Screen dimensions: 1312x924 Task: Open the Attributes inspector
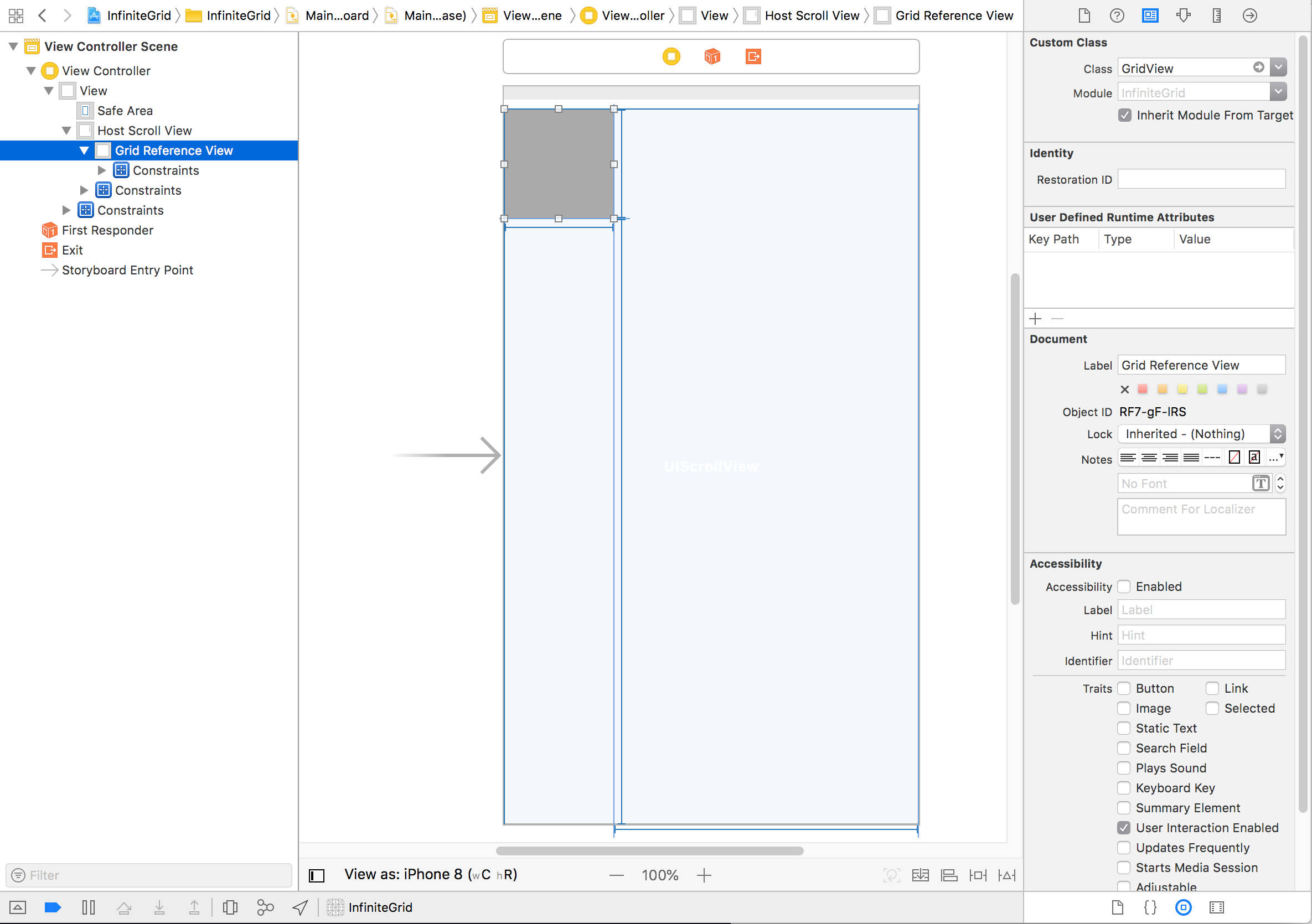pos(1184,15)
